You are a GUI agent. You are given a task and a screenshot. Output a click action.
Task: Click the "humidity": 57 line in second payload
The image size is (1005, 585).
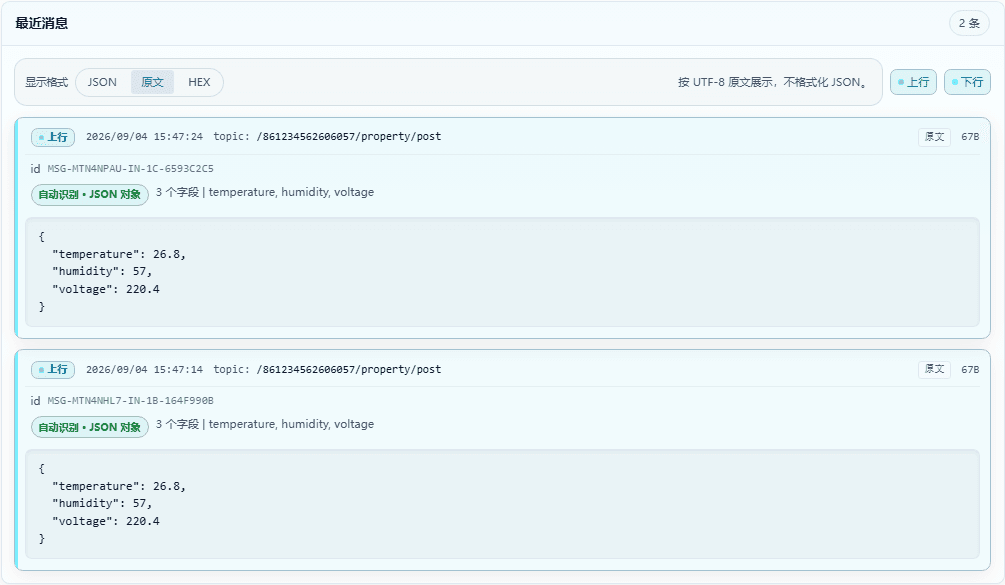[102, 504]
